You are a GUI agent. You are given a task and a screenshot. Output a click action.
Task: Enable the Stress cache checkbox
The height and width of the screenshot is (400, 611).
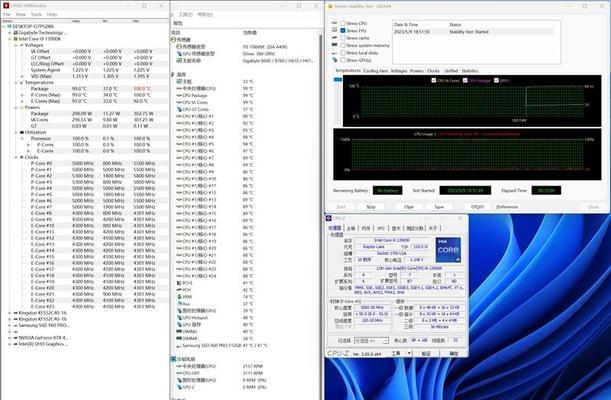pyautogui.click(x=343, y=38)
